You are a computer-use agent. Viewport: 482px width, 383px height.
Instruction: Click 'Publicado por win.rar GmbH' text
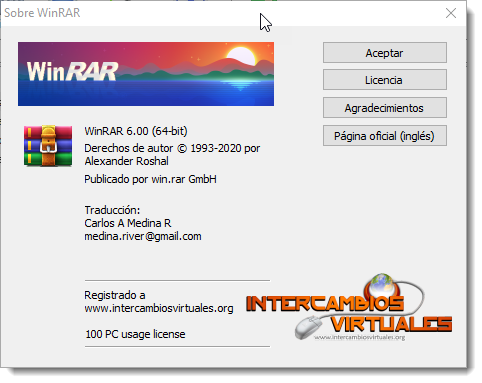pos(150,179)
